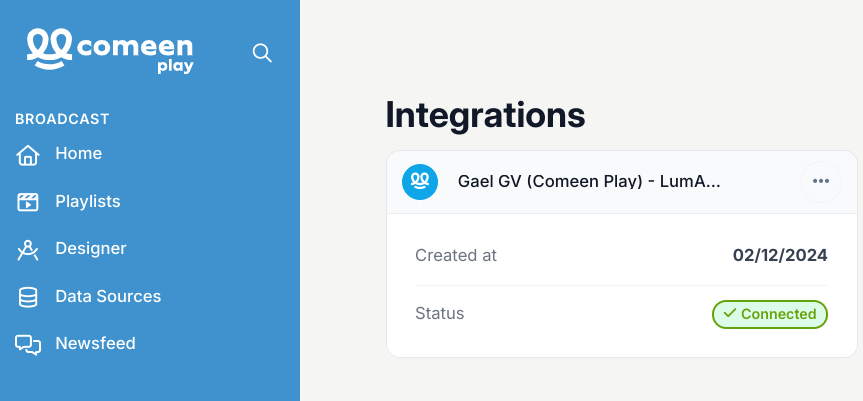Click the 02/12/2024 creation date
The height and width of the screenshot is (401, 863).
780,255
